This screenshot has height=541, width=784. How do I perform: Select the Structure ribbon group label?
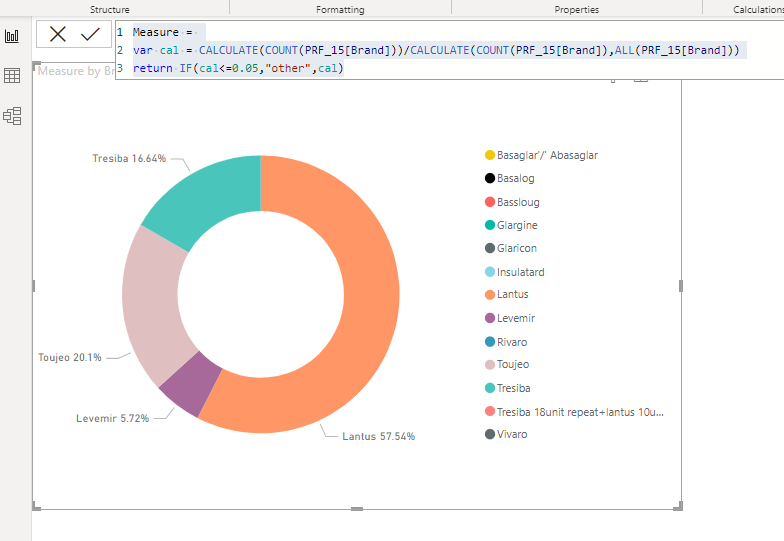(110, 10)
